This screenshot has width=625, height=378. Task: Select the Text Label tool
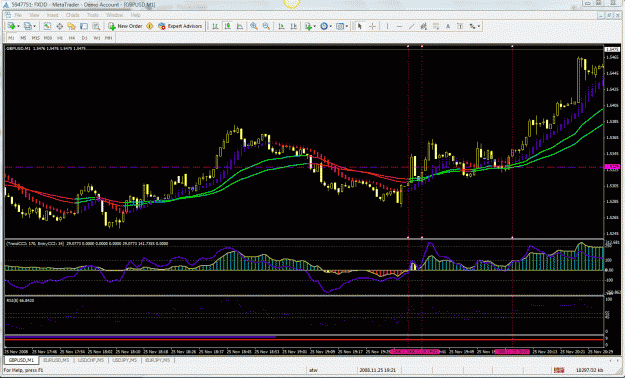point(460,26)
